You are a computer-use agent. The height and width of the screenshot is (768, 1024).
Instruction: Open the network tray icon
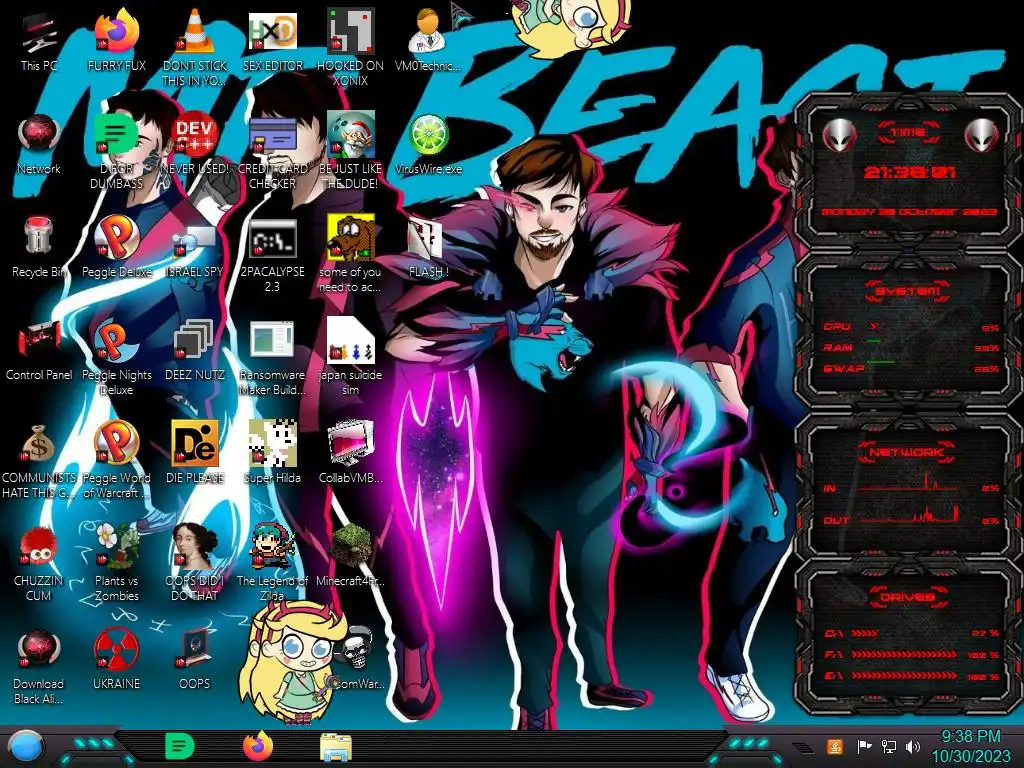click(889, 746)
